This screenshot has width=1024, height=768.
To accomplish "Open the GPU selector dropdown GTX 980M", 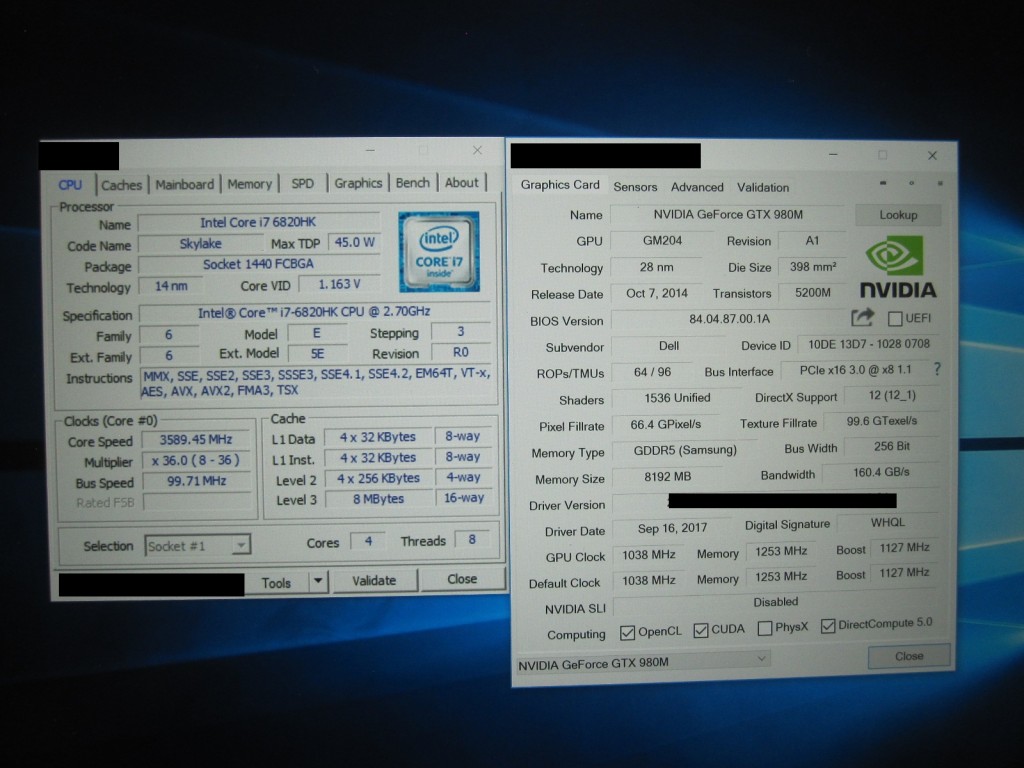I will (x=643, y=662).
